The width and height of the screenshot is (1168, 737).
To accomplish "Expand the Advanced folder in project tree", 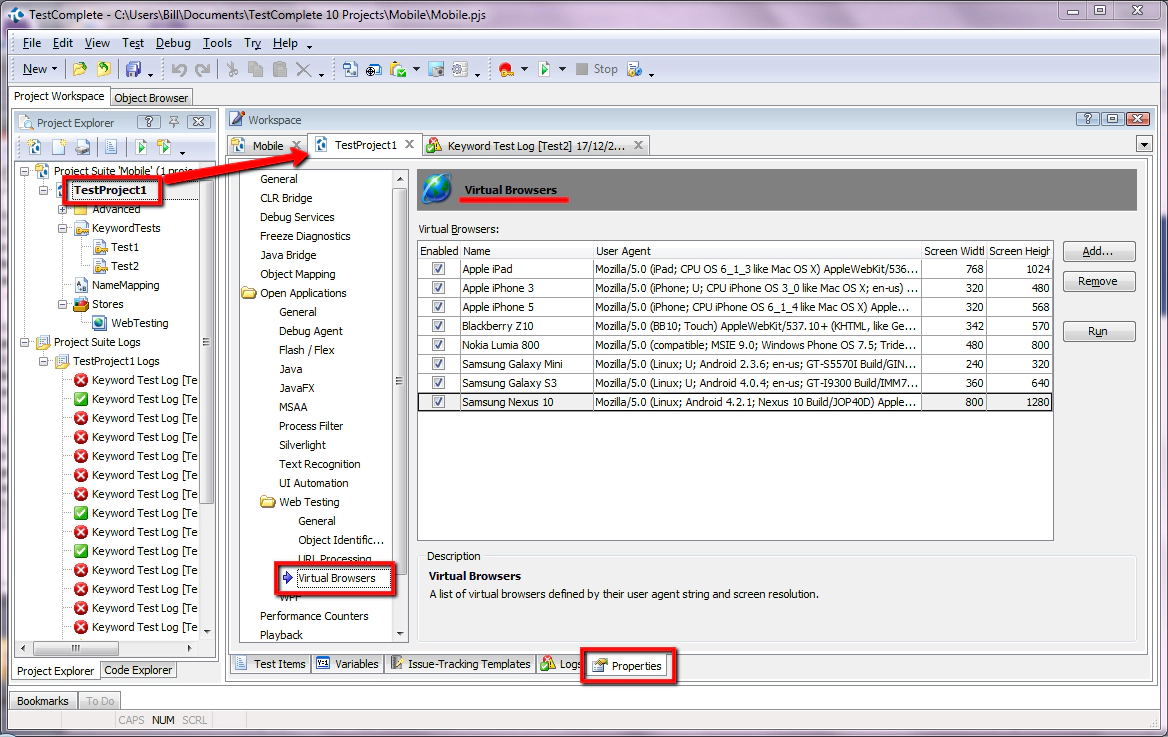I will click(63, 209).
